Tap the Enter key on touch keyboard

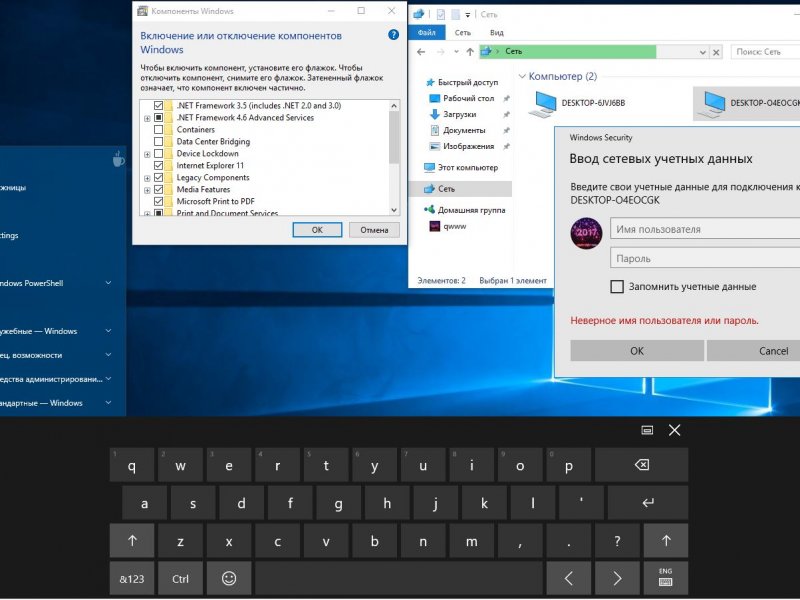pos(647,503)
